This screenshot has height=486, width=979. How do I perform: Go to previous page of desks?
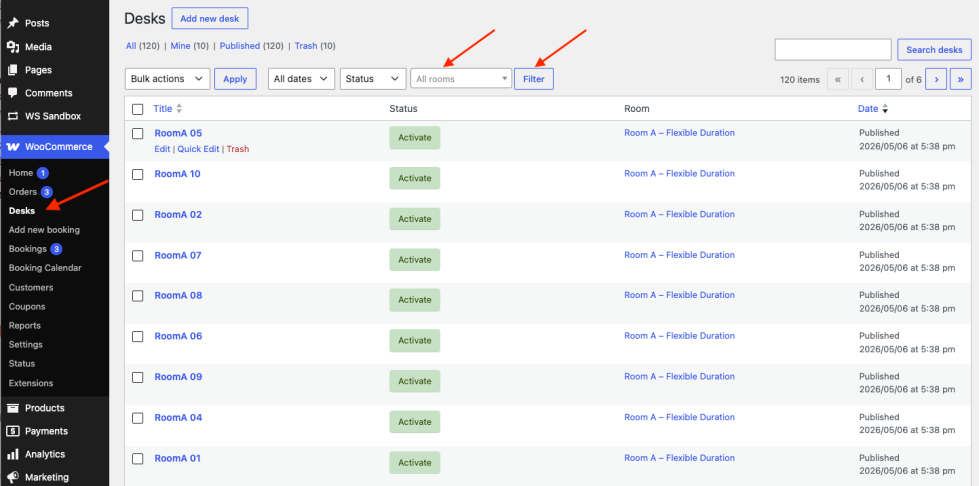coord(862,79)
